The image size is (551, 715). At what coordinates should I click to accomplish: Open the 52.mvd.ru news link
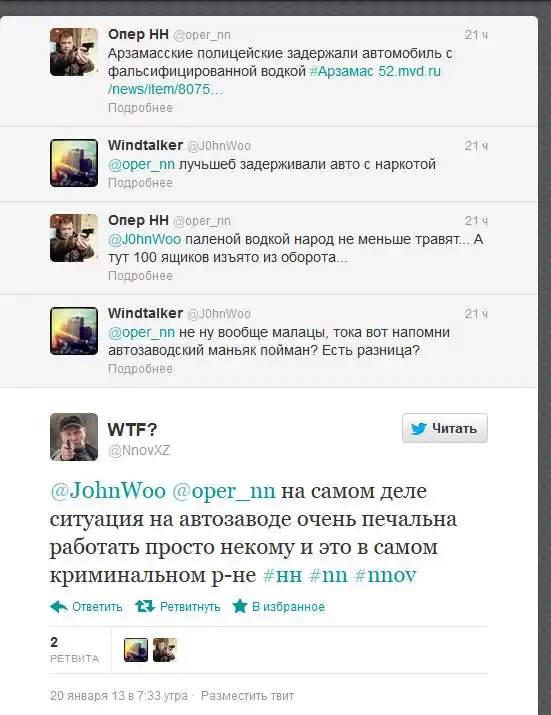pos(275,80)
